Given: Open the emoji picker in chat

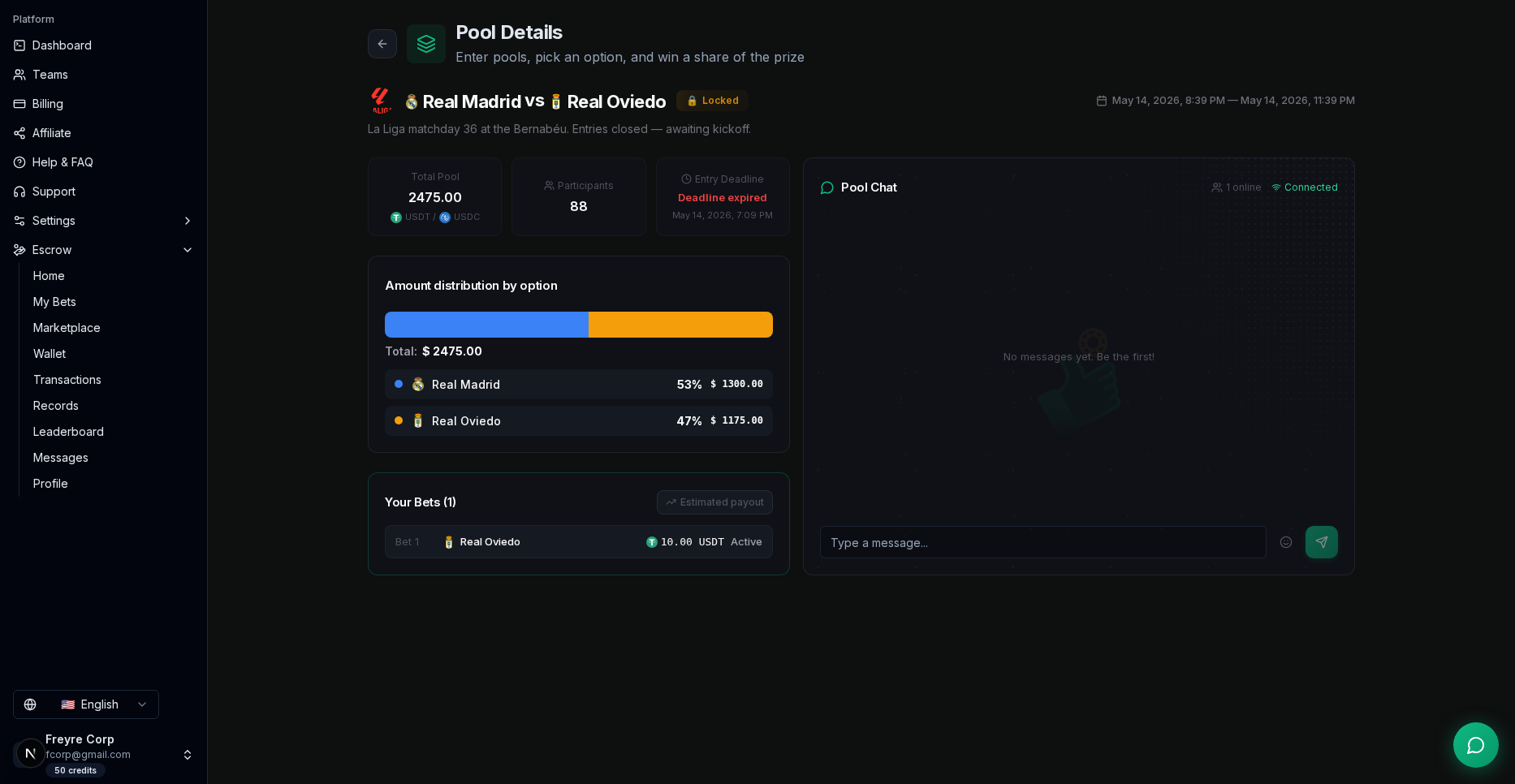Looking at the screenshot, I should click(1286, 542).
